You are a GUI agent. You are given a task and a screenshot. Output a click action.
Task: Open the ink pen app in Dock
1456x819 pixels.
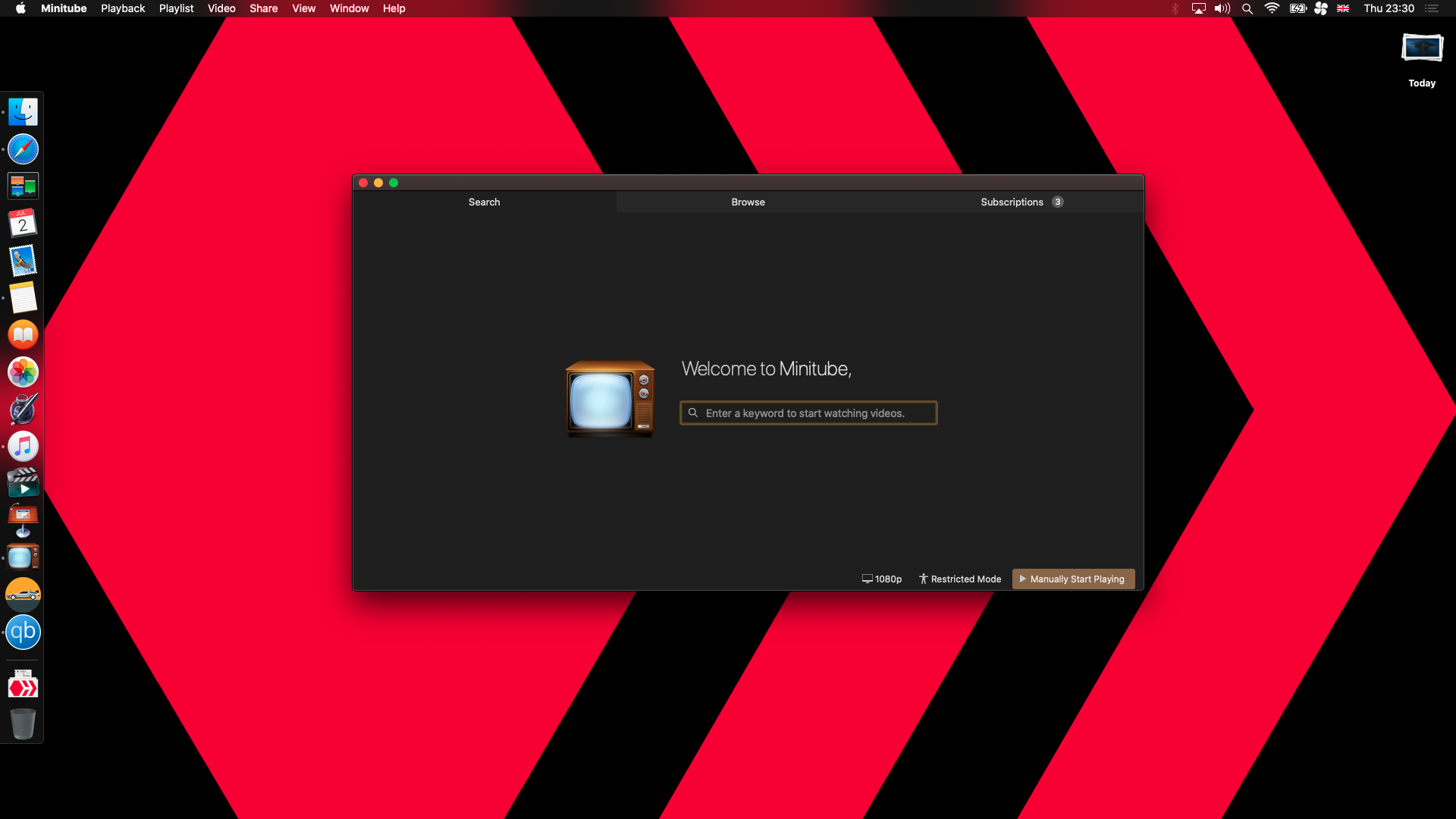pyautogui.click(x=23, y=409)
